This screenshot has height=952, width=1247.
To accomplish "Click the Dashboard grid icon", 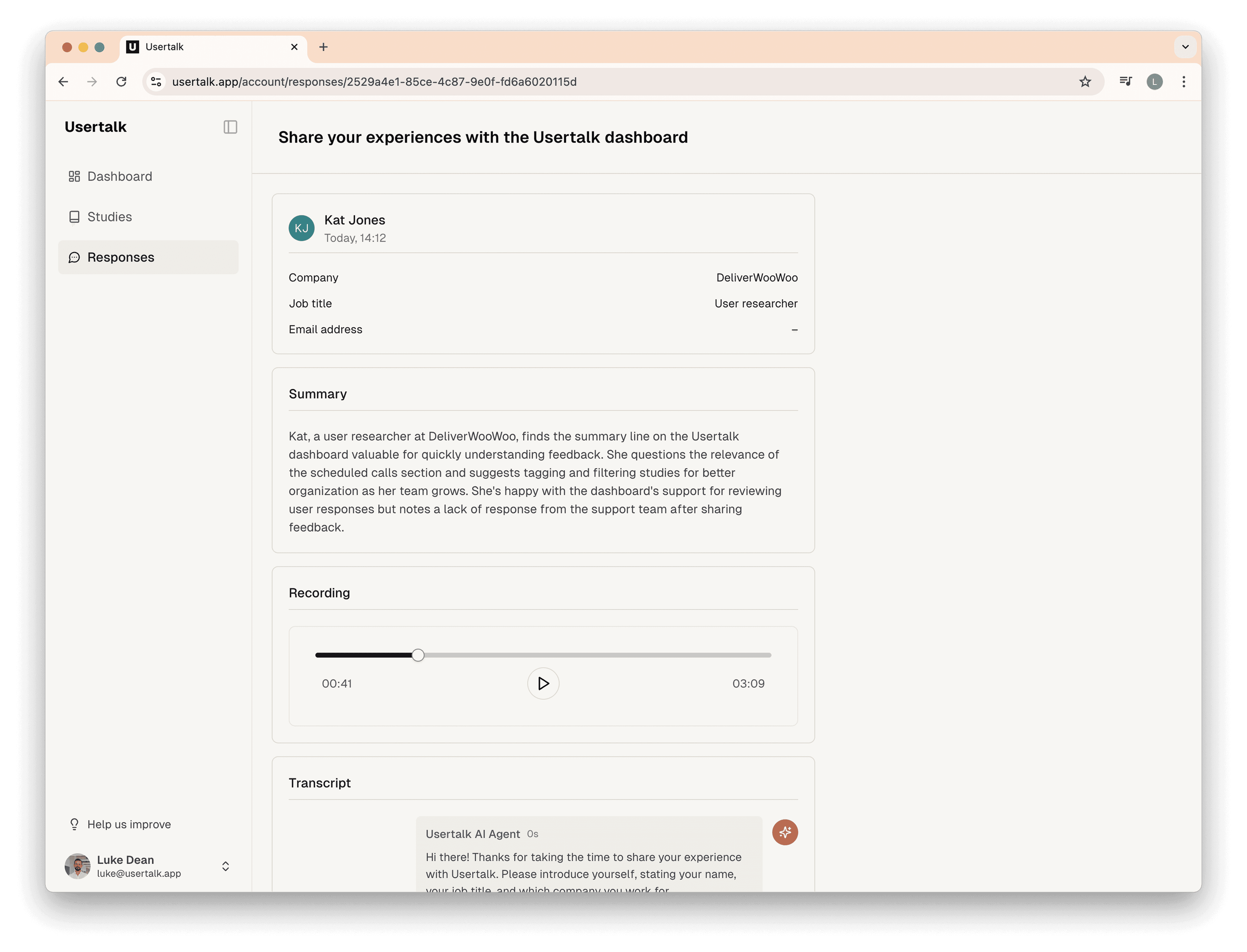I will coord(74,176).
